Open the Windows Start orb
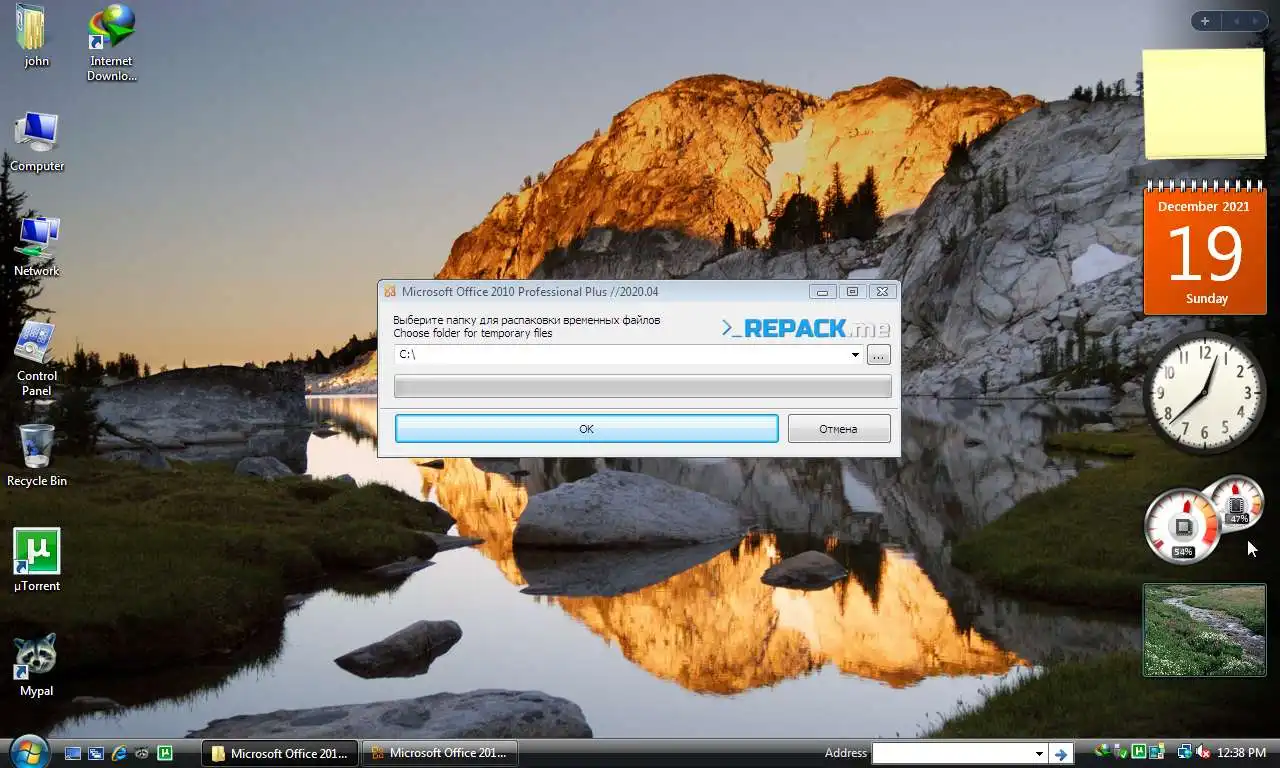This screenshot has width=1280, height=768. 30,752
